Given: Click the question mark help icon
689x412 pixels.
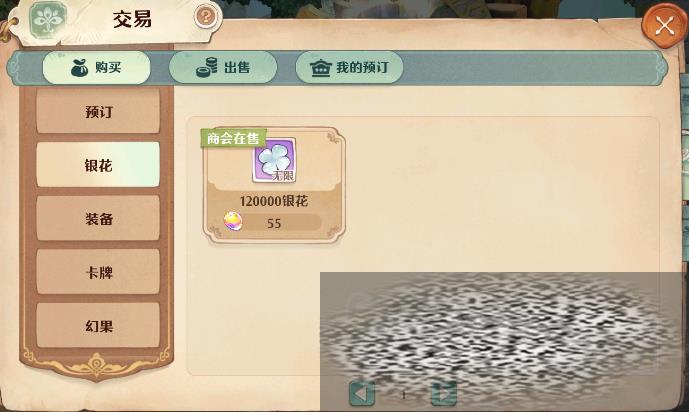Looking at the screenshot, I should [205, 17].
